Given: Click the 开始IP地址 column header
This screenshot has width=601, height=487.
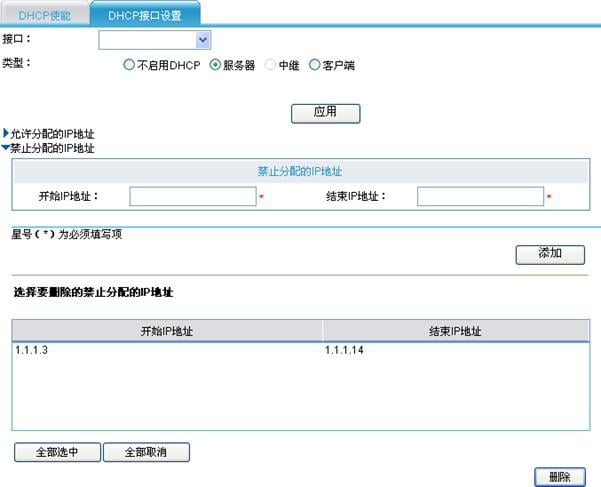Looking at the screenshot, I should (167, 331).
